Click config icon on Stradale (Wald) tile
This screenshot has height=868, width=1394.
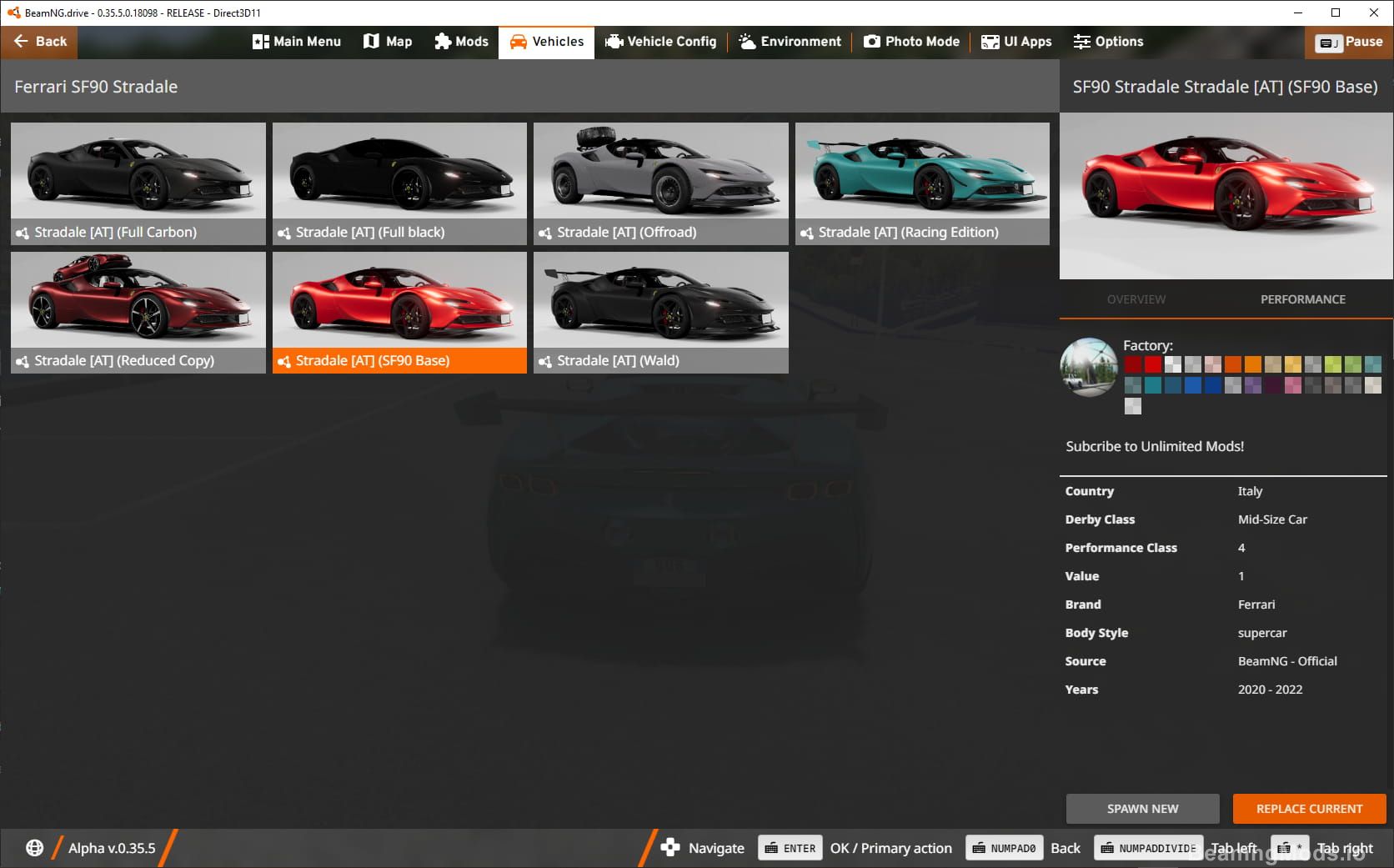[x=545, y=362]
